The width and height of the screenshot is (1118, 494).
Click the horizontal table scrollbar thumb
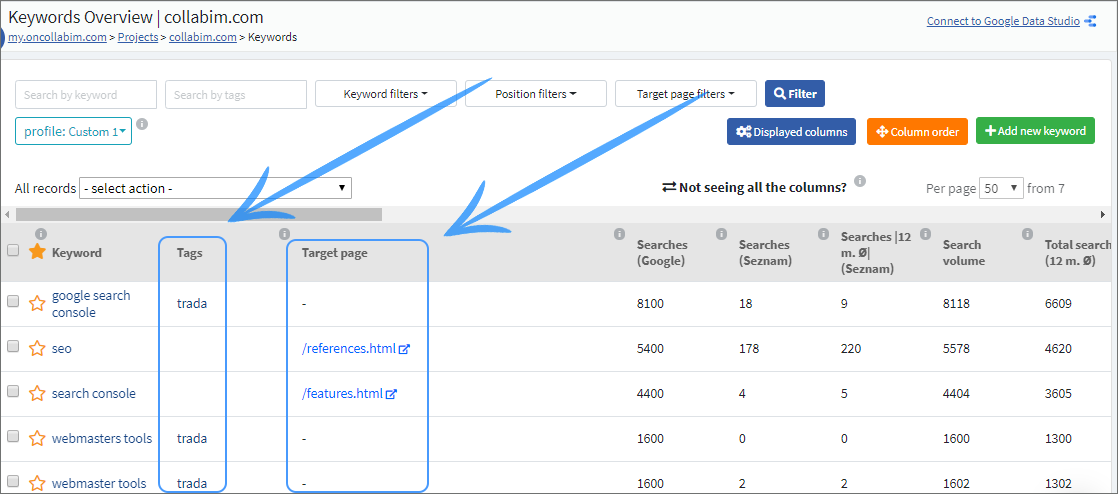pyautogui.click(x=199, y=214)
